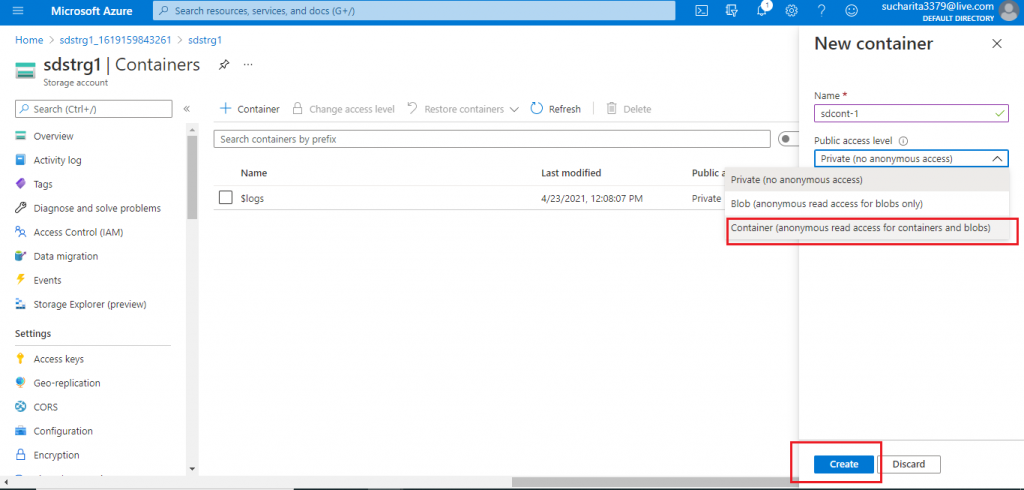The image size is (1024, 490).
Task: Open the Help question mark
Action: [822, 10]
